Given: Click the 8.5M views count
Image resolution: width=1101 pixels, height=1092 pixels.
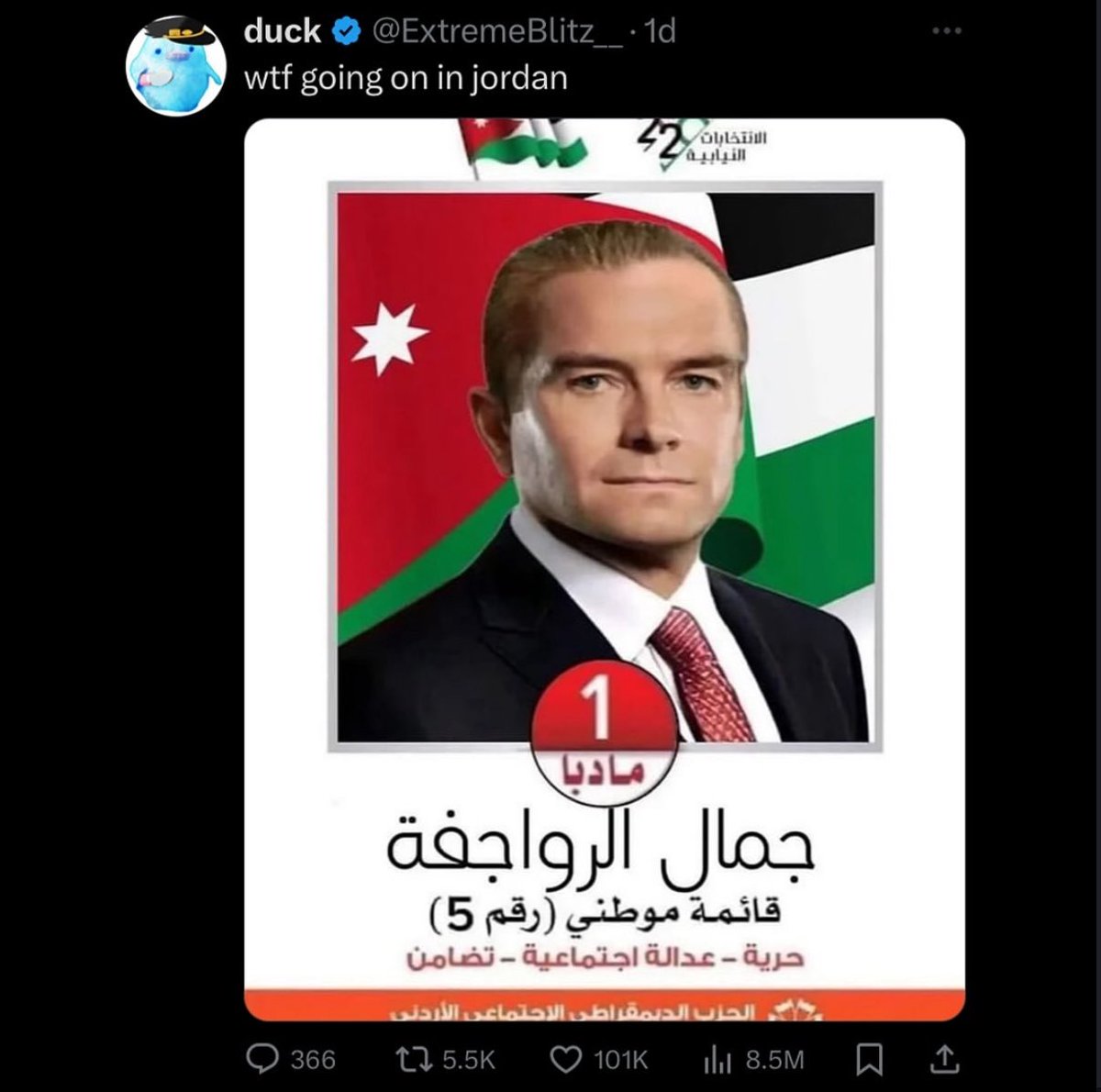Looking at the screenshot, I should click(774, 1061).
